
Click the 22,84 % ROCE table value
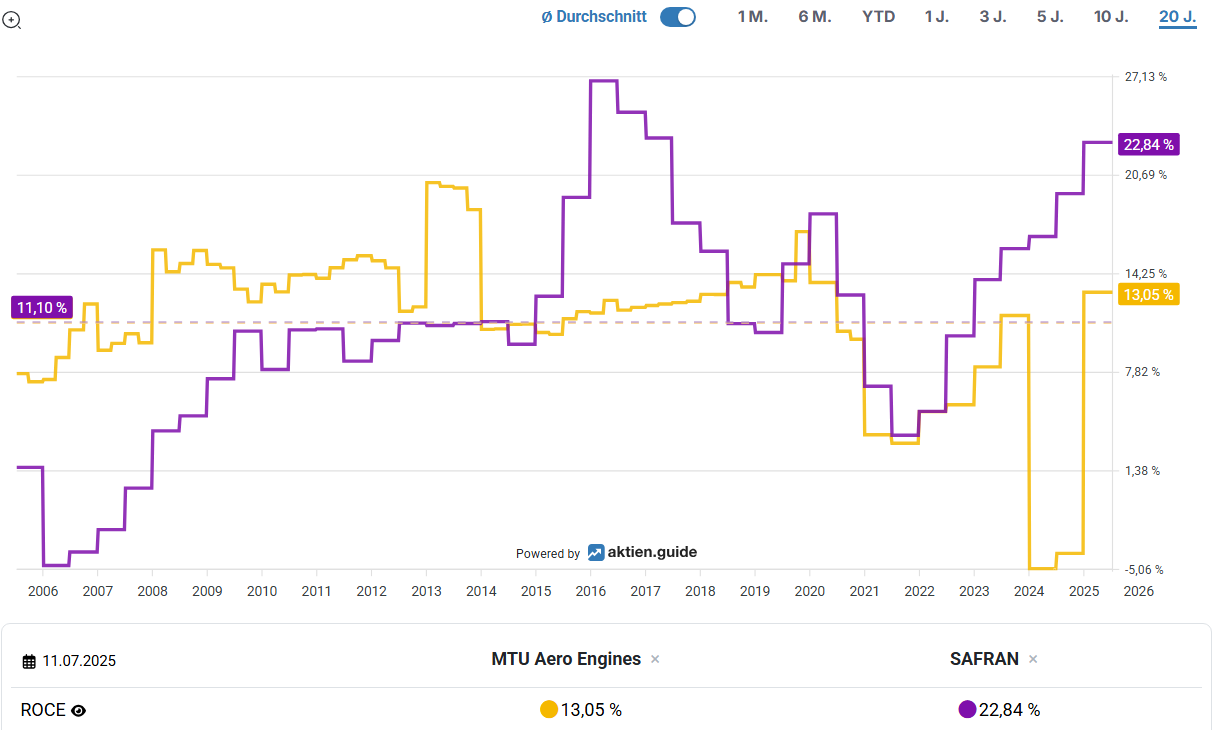[1009, 710]
